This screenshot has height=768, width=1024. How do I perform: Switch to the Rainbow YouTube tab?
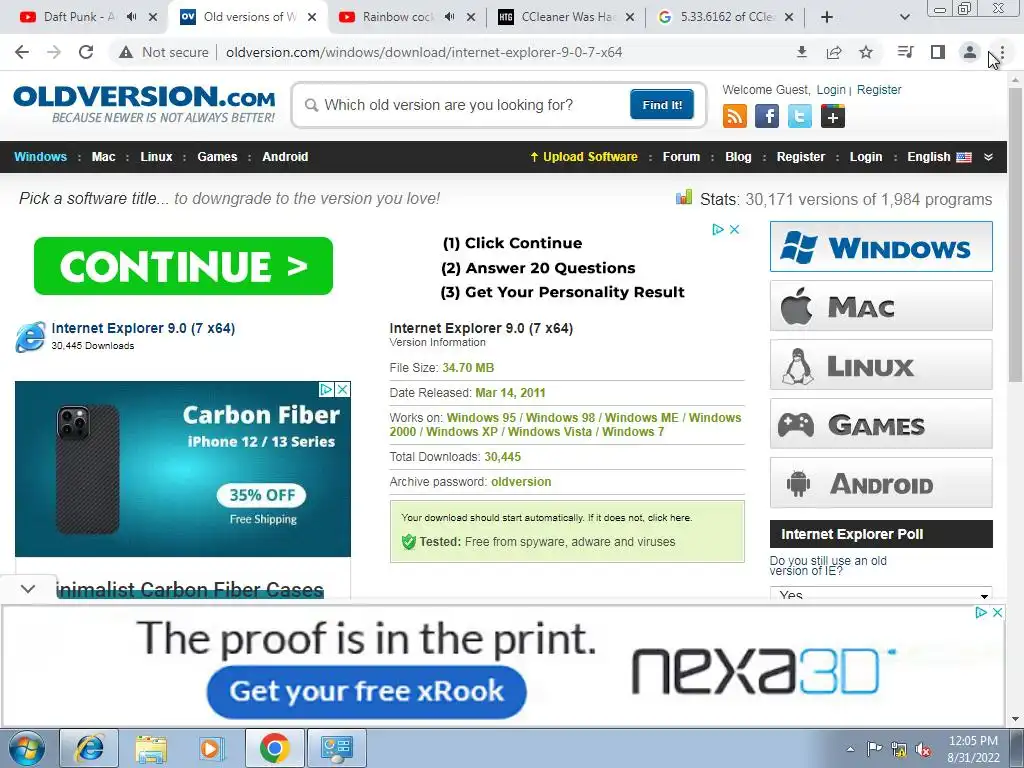397,17
